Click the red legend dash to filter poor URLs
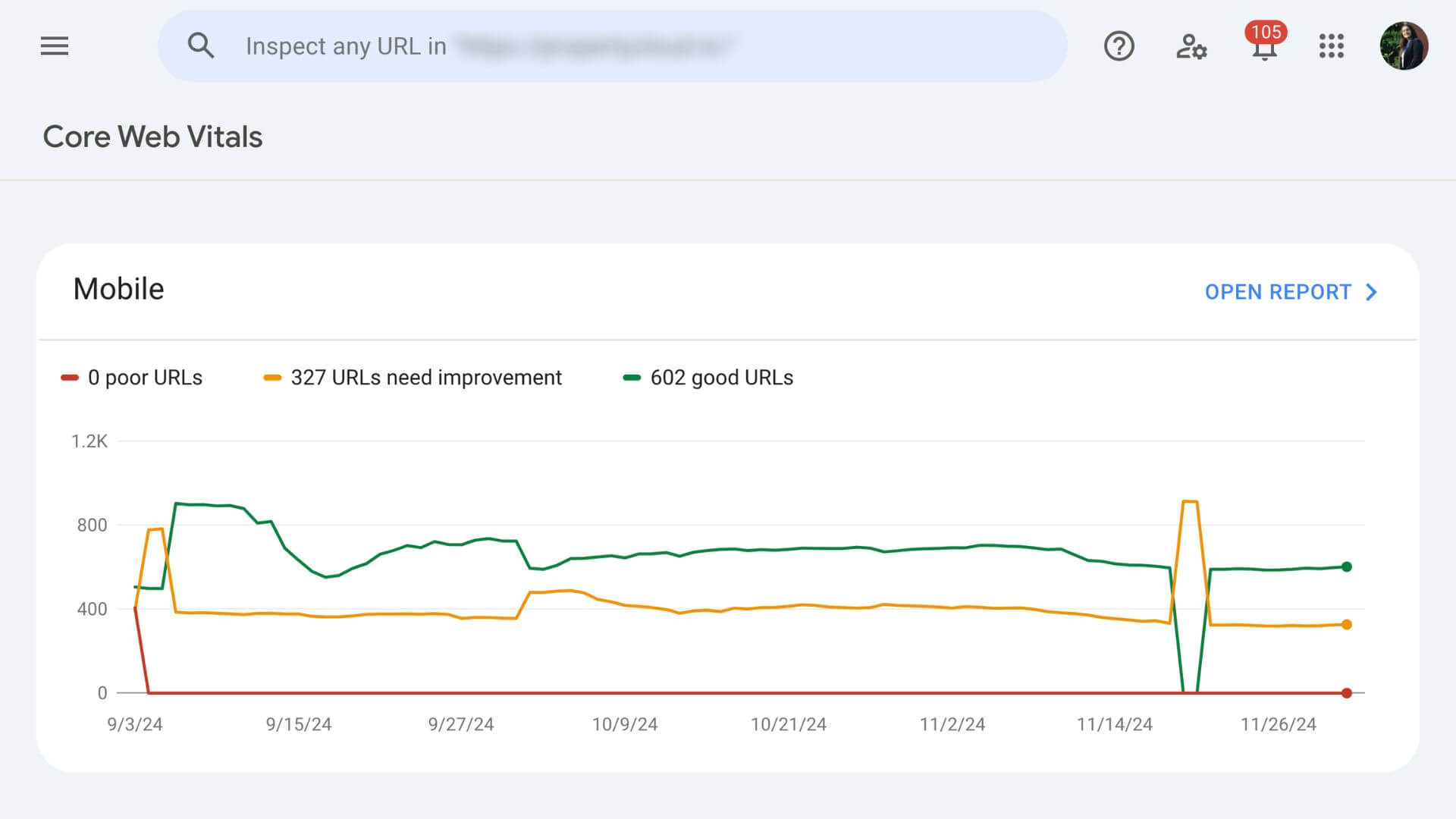The width and height of the screenshot is (1456, 819). coord(68,376)
